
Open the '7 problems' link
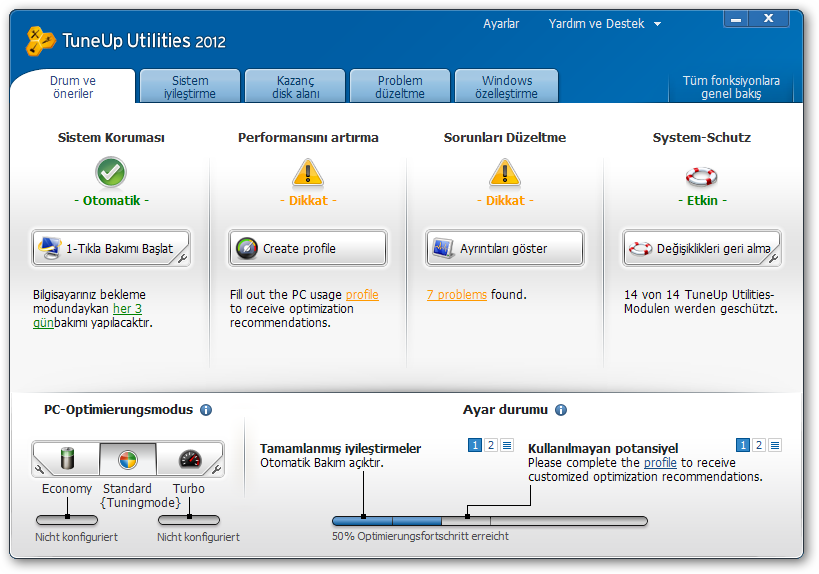457,295
